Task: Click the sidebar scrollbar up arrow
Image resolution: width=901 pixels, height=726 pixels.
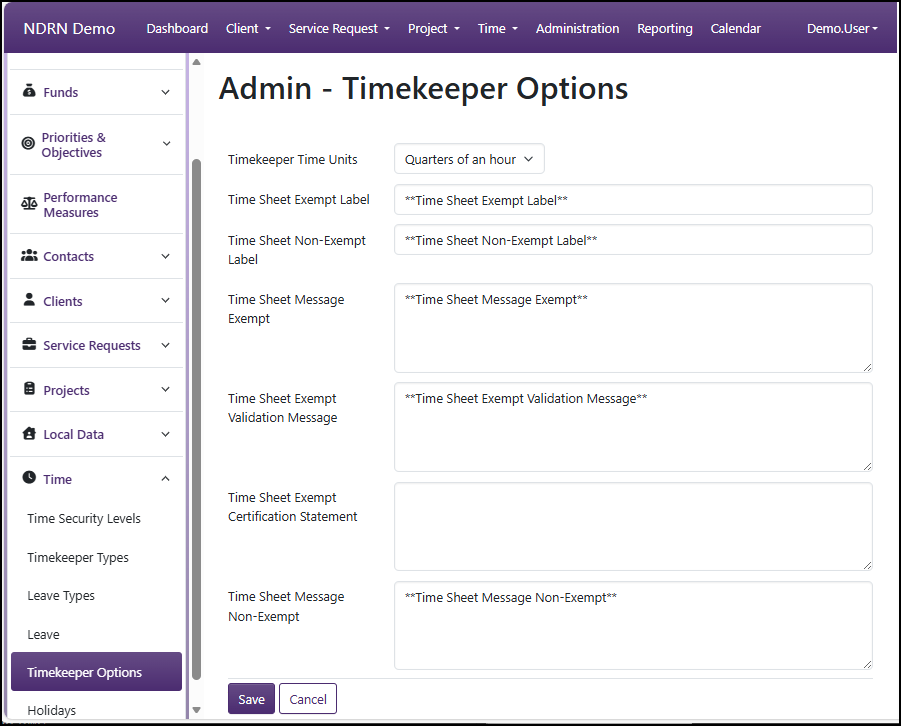Action: (x=197, y=62)
